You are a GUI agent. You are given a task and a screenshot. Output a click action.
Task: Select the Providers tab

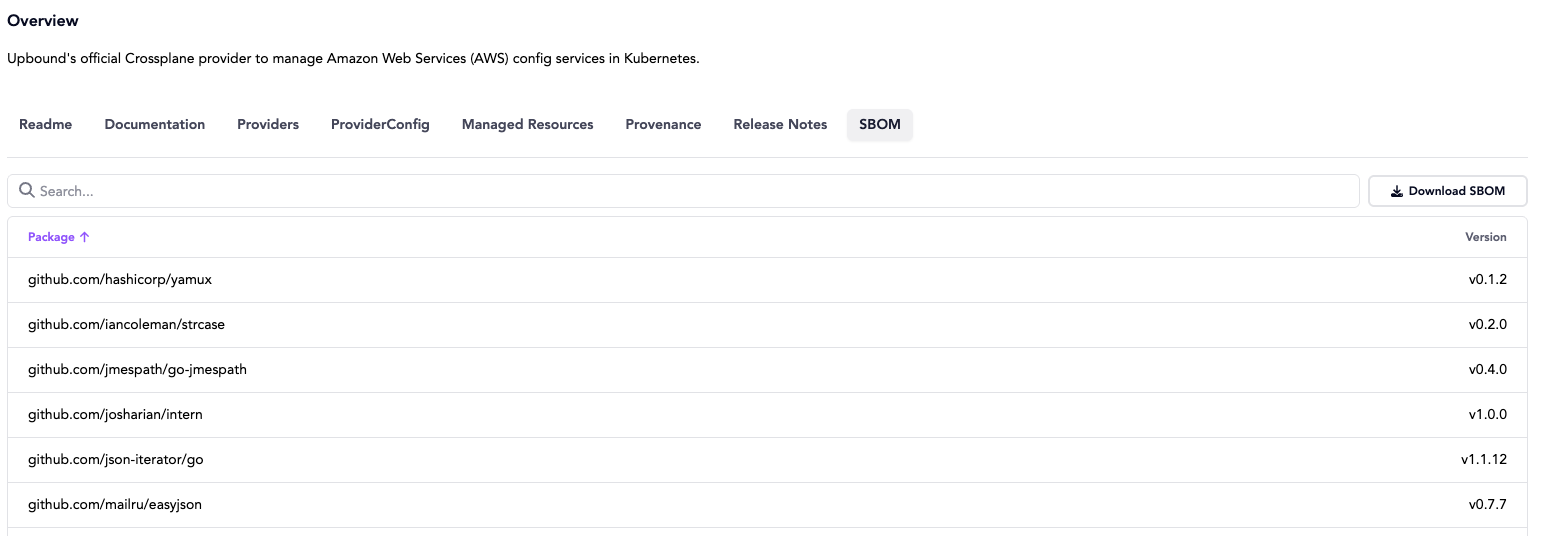[268, 125]
